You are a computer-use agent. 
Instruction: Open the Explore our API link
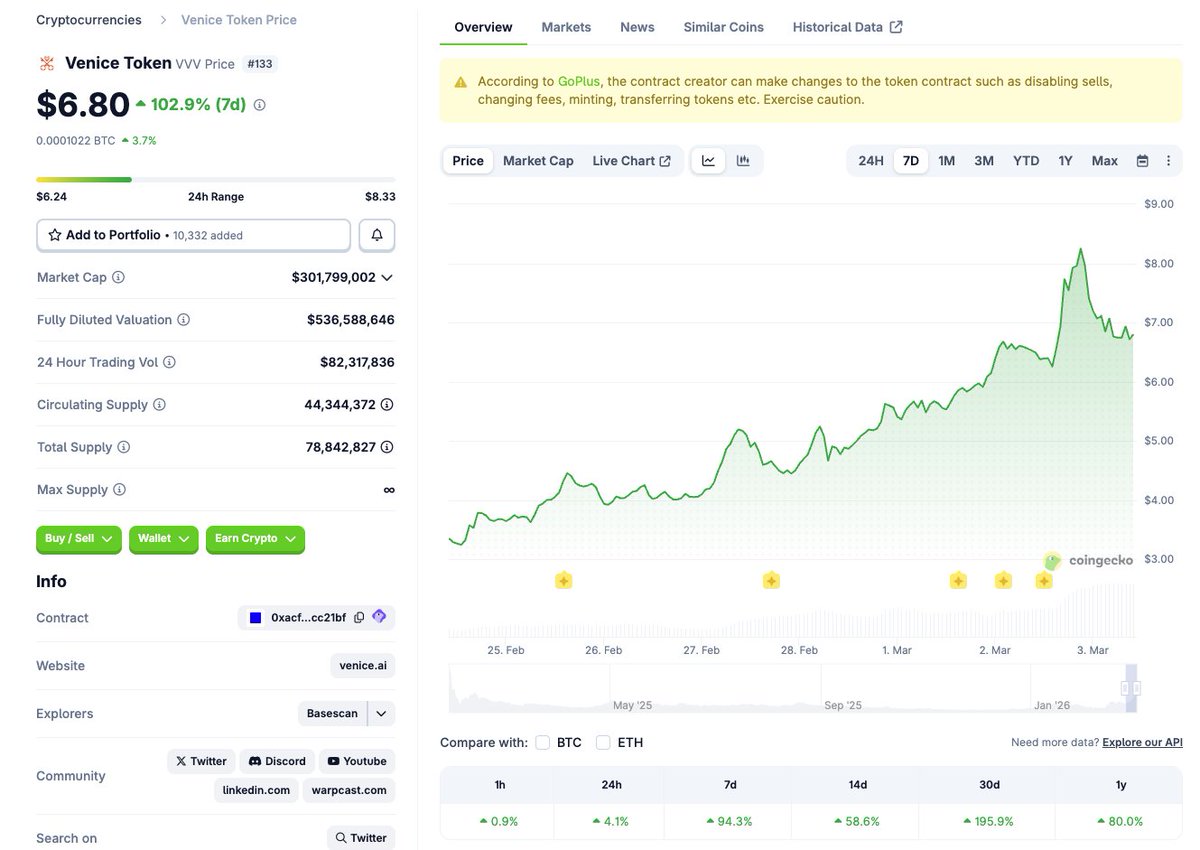(1142, 742)
